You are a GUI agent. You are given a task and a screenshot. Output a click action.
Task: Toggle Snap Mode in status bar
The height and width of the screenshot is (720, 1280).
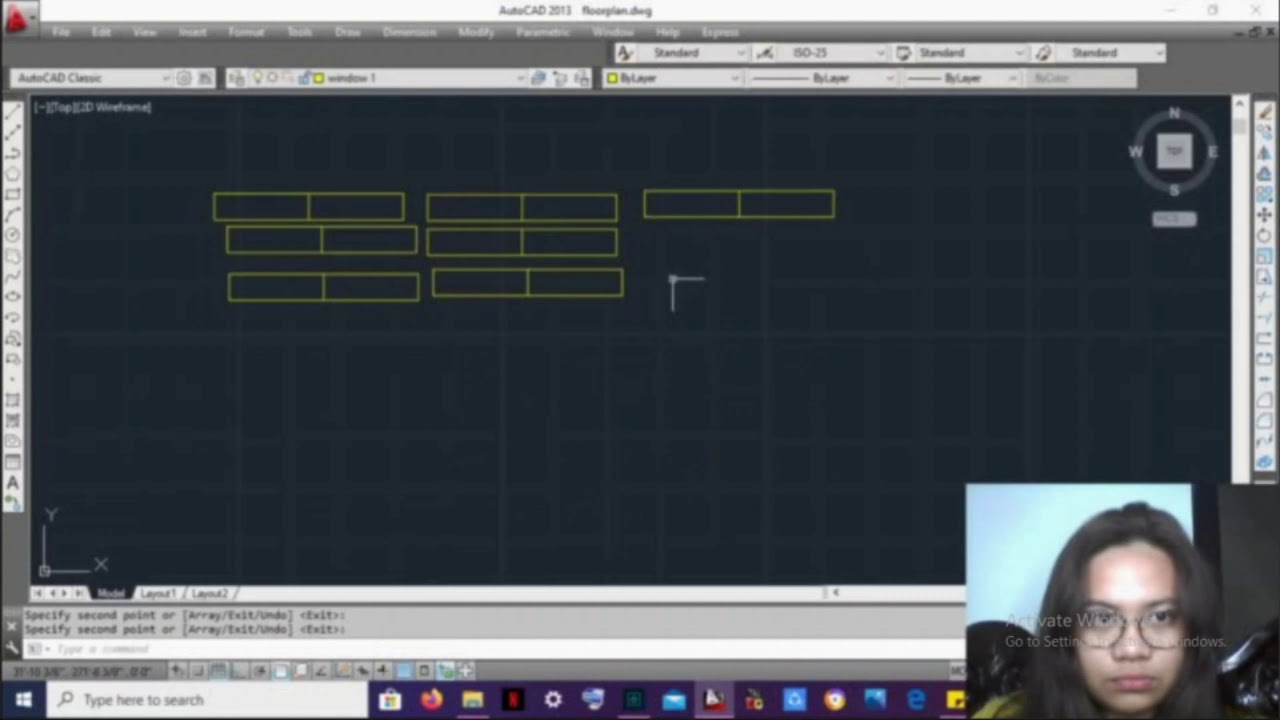point(198,671)
